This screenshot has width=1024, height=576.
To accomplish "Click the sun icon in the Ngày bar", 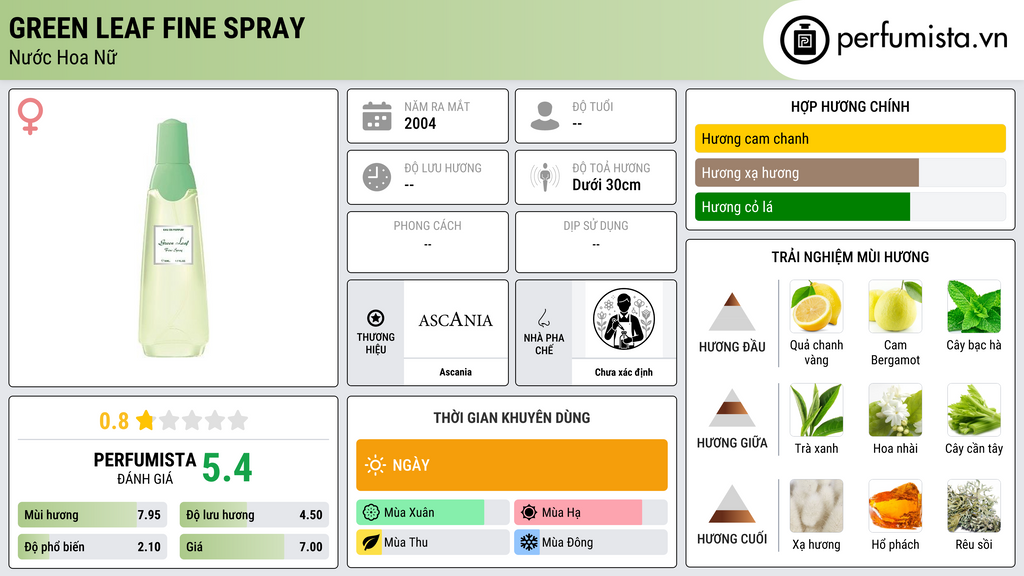I will [x=375, y=465].
